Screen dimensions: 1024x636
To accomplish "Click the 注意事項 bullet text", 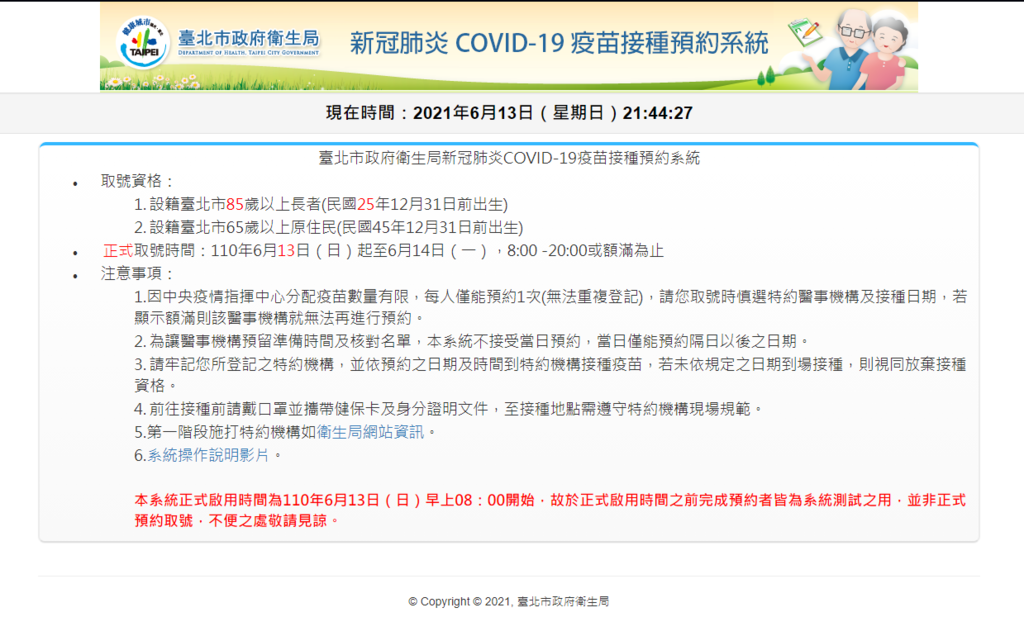I will click(138, 274).
